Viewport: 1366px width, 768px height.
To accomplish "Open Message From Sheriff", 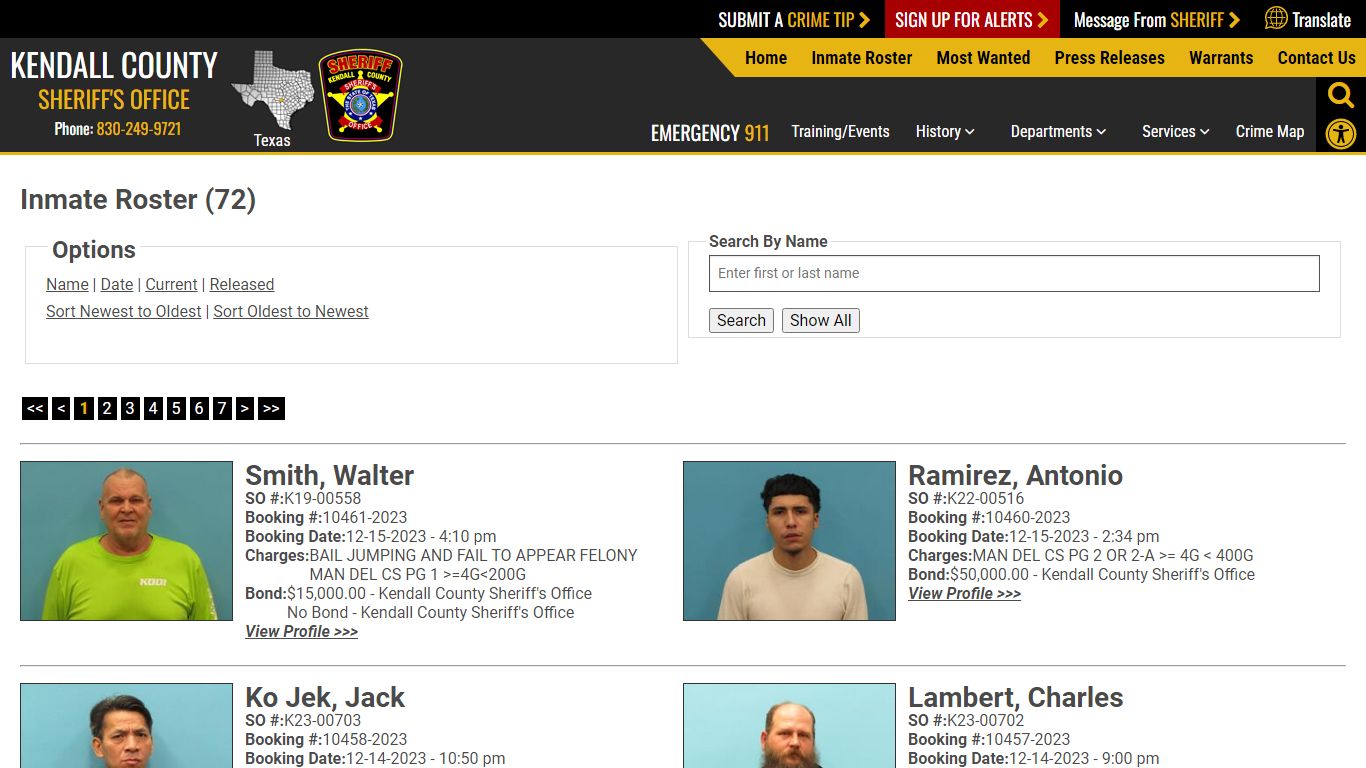I will (x=1156, y=20).
